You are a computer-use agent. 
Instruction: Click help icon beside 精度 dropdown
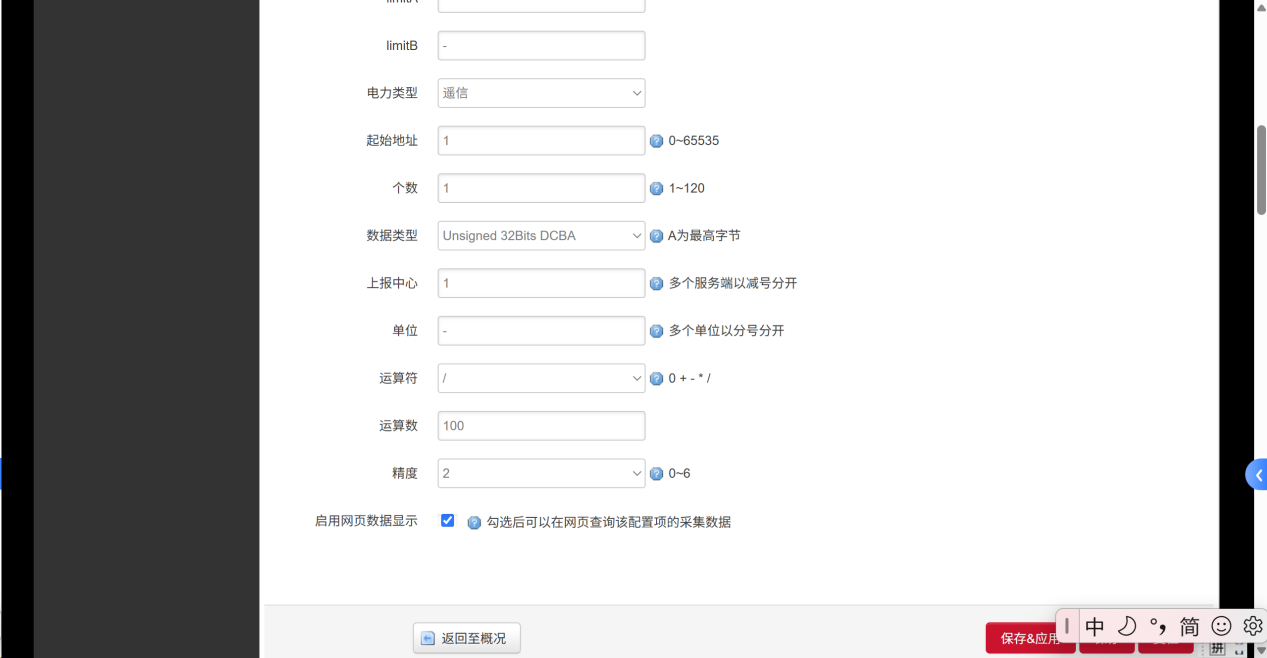coord(656,473)
